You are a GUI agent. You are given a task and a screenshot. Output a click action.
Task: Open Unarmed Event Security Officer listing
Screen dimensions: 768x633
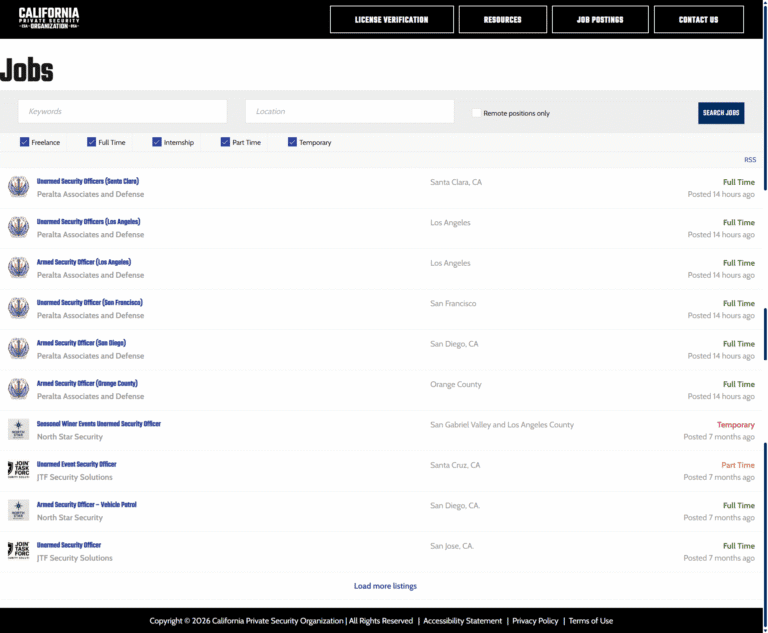click(x=76, y=464)
